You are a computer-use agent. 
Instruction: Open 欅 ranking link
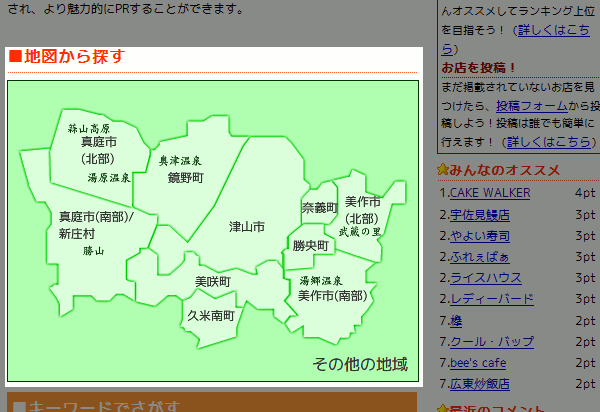tap(456, 321)
